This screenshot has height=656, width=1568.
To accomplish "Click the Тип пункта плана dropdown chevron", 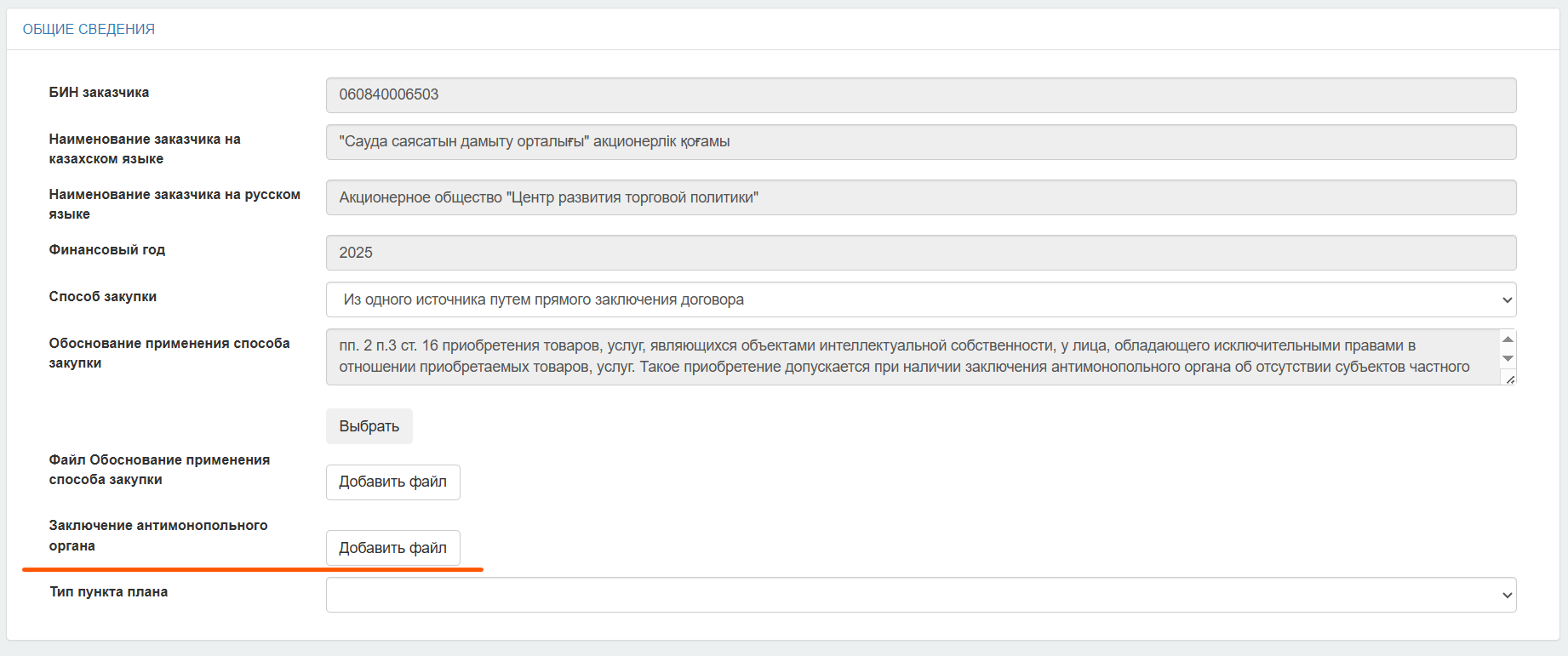I will (1507, 595).
